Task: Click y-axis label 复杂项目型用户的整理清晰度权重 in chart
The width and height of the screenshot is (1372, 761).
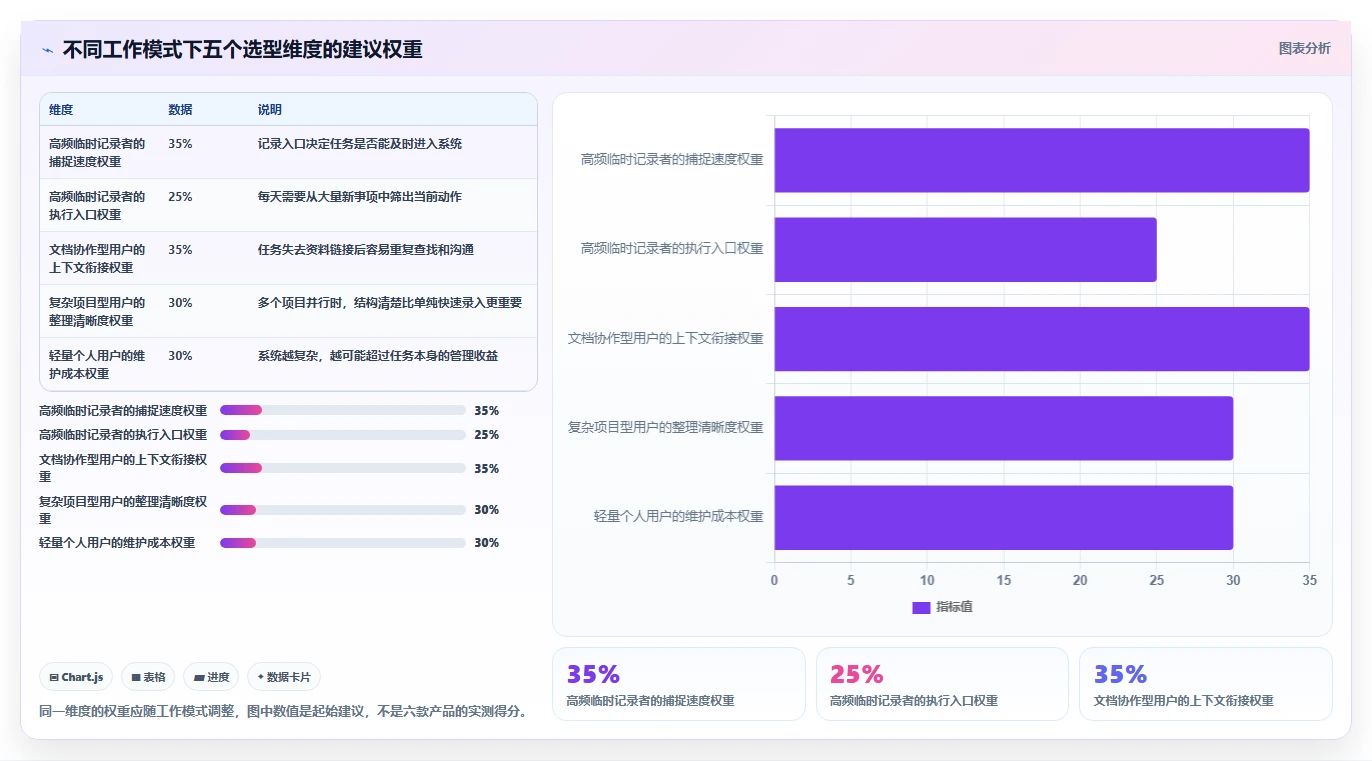Action: click(666, 427)
